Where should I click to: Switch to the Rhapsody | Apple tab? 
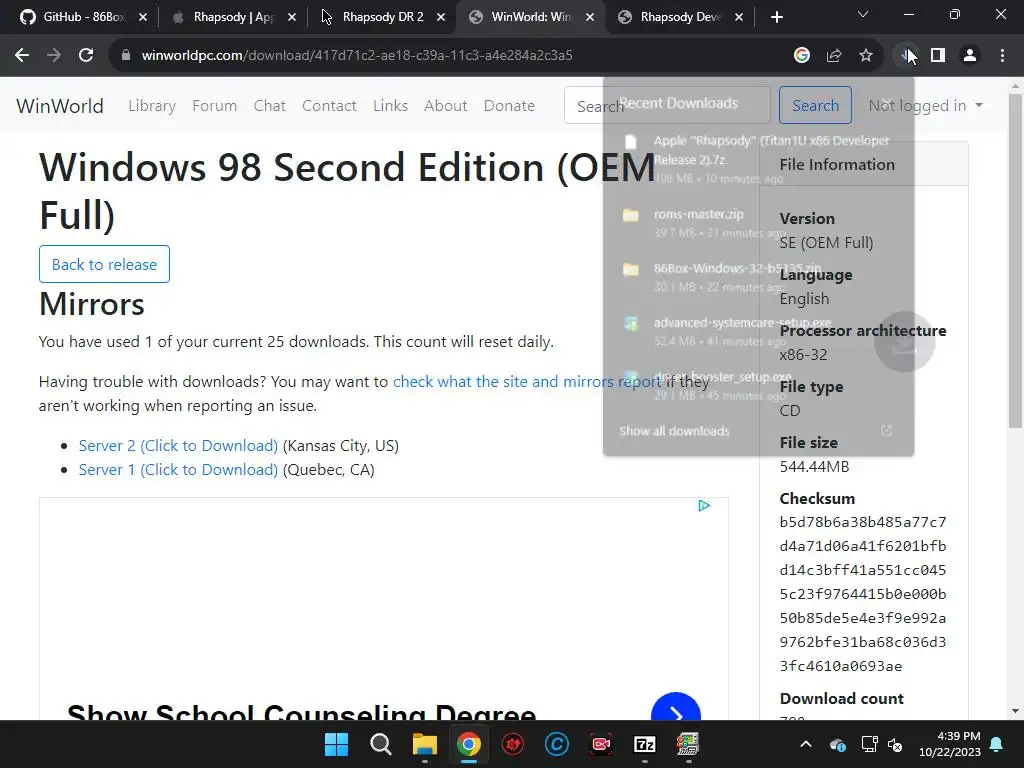232,17
